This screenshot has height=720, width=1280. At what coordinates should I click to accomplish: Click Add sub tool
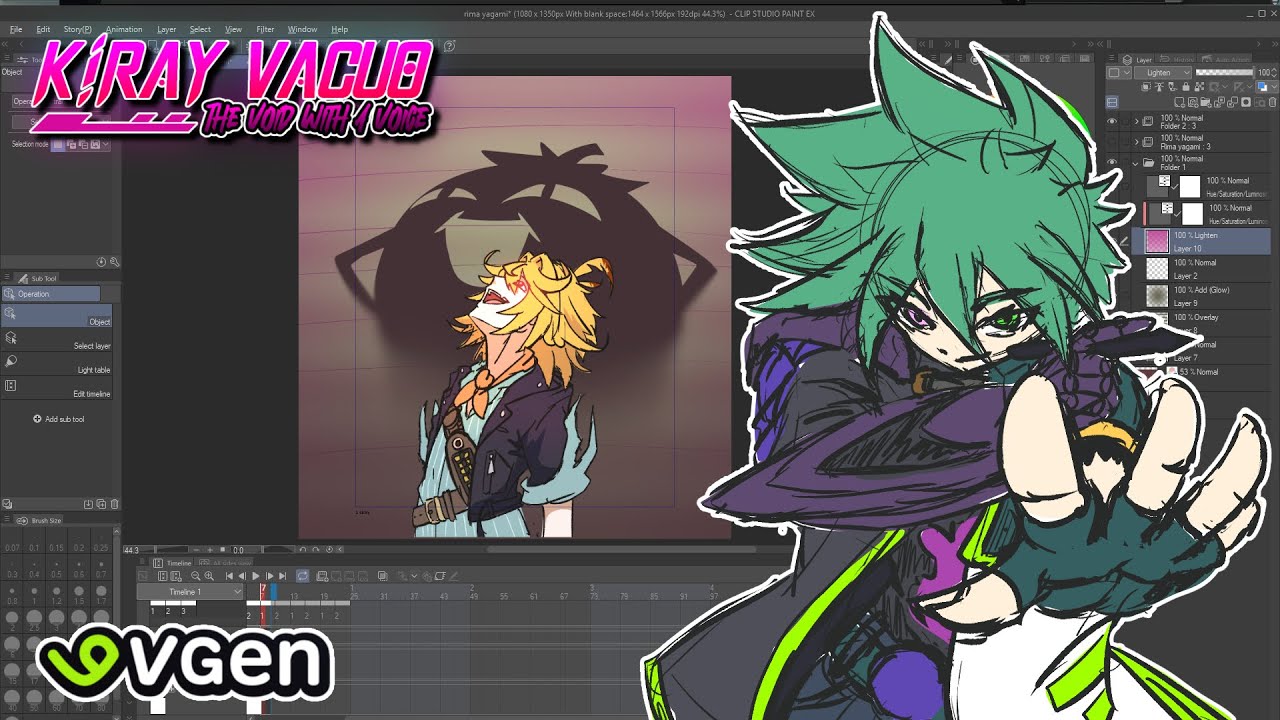(59, 419)
